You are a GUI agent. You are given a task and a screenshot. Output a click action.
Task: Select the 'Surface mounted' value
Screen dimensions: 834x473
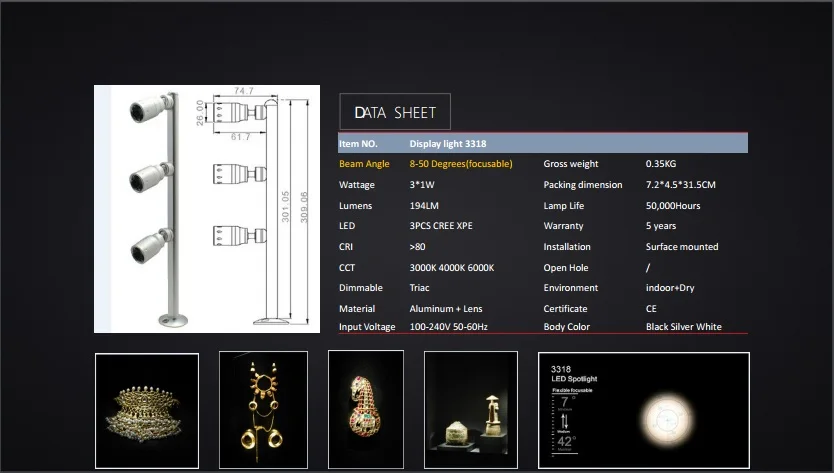coord(682,246)
